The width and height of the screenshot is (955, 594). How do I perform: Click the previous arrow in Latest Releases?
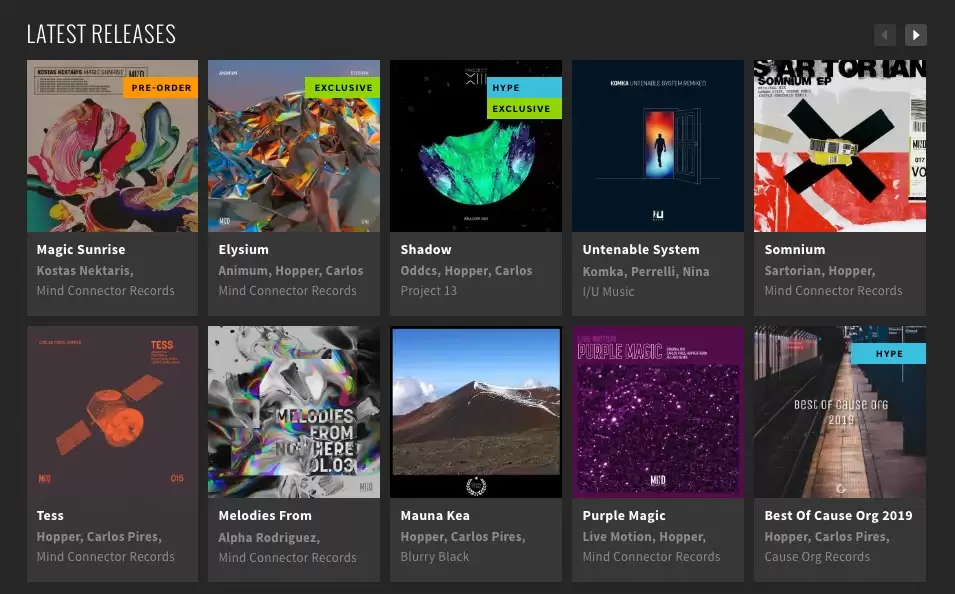885,35
